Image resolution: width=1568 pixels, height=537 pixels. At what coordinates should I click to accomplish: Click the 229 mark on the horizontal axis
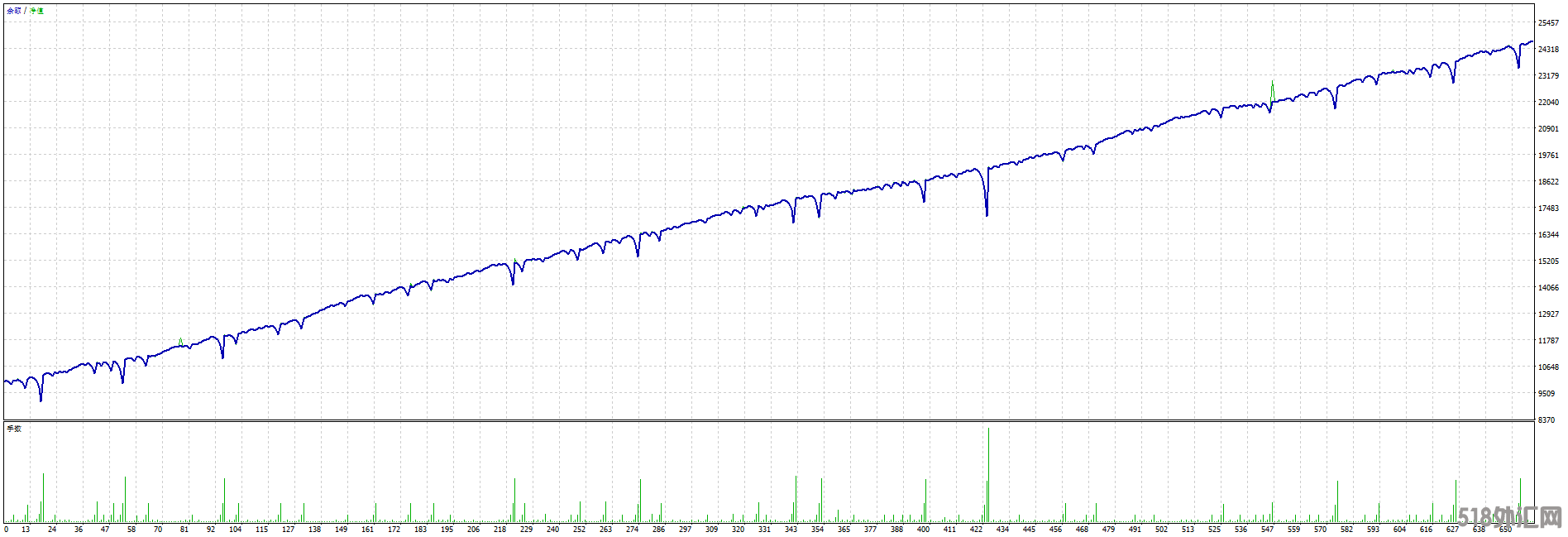click(x=526, y=530)
